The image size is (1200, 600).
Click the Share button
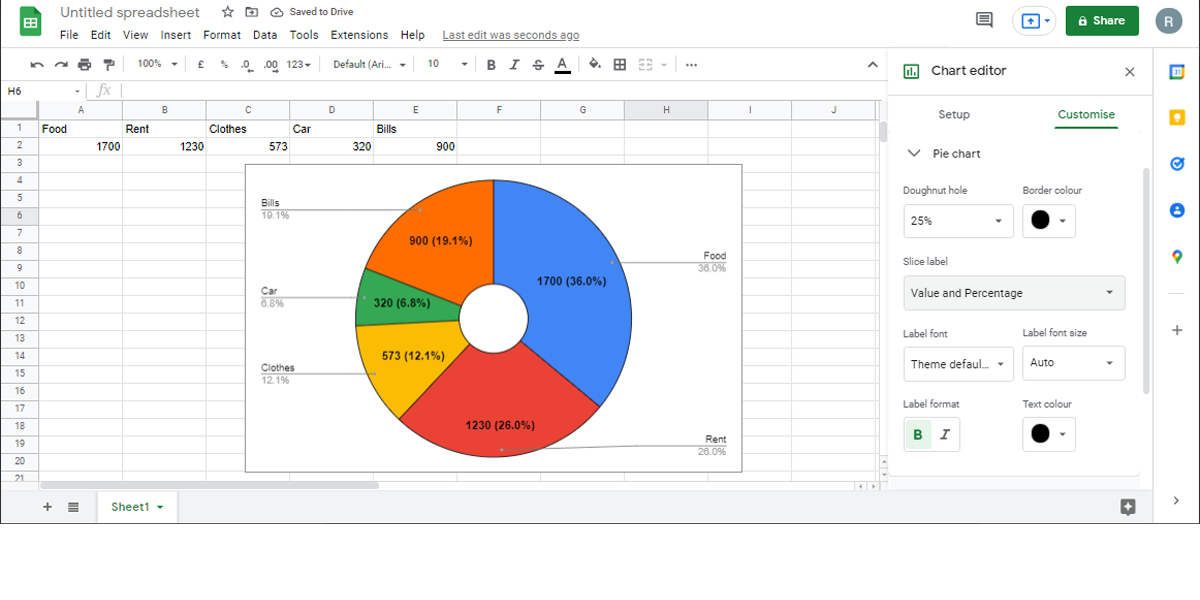tap(1102, 21)
